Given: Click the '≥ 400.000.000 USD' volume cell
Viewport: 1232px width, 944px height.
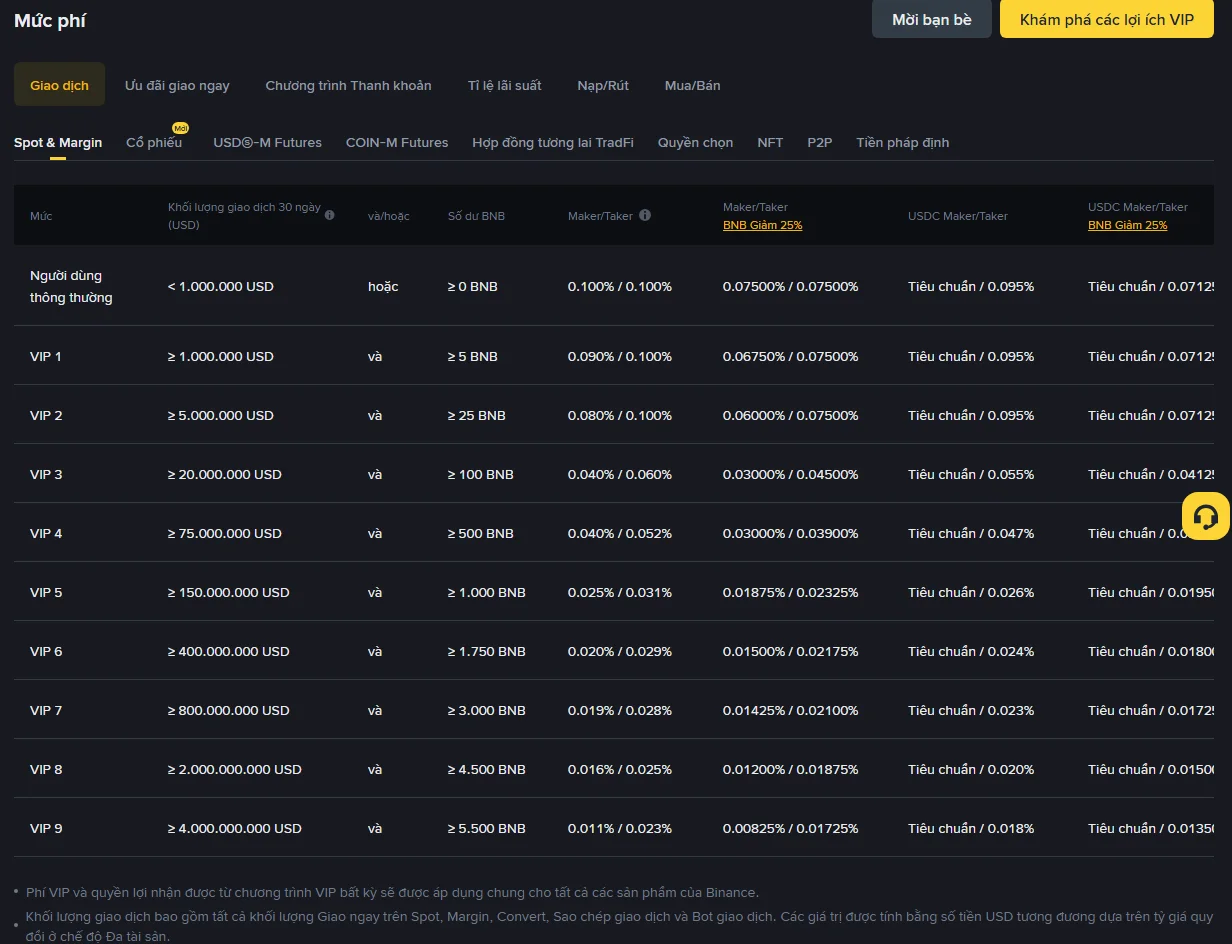Looking at the screenshot, I should (229, 651).
